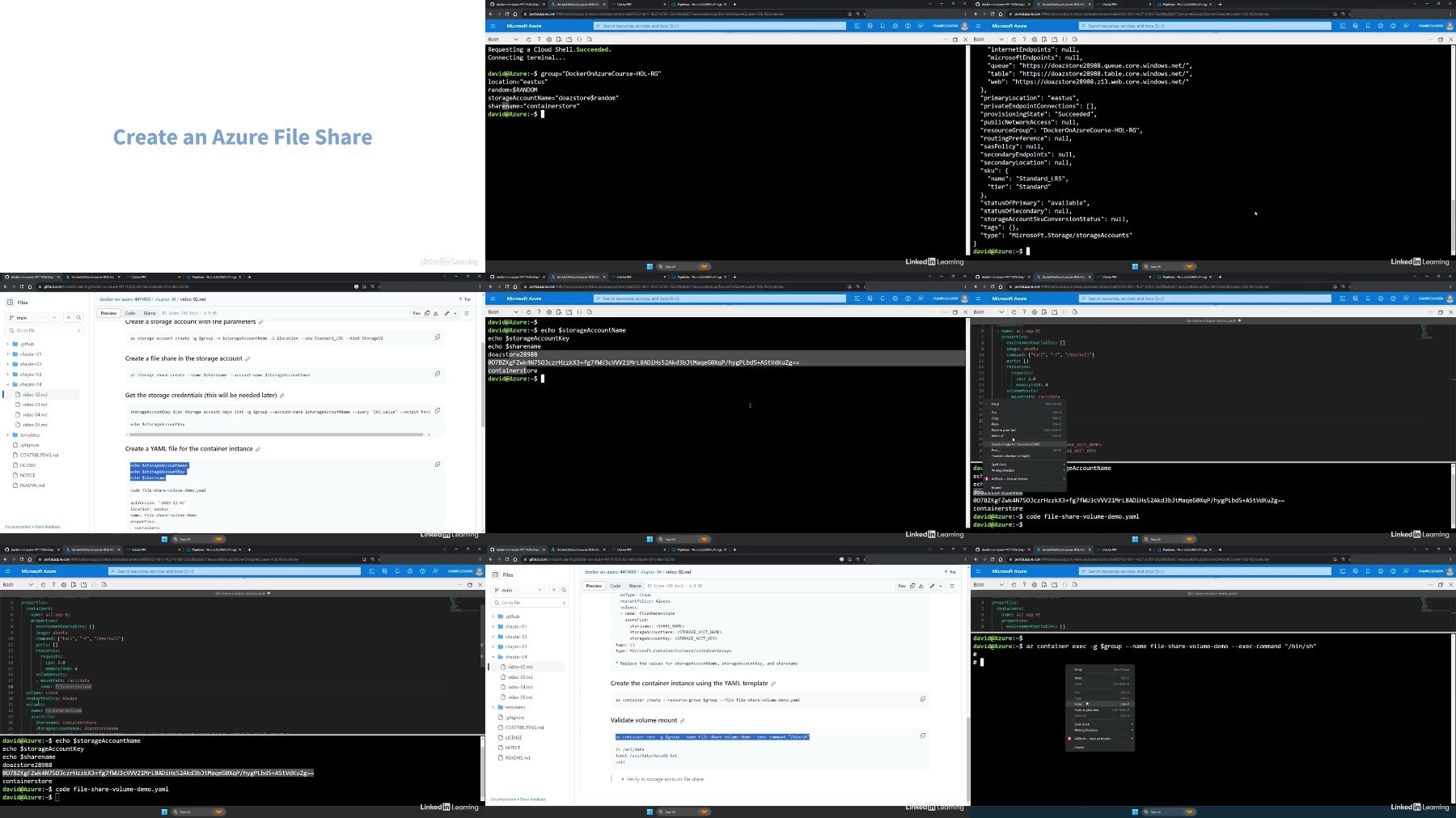The height and width of the screenshot is (818, 1456).
Task: Click the Azure search box in the 'Requesting a Cloud Shell' frame
Action: [x=720, y=26]
